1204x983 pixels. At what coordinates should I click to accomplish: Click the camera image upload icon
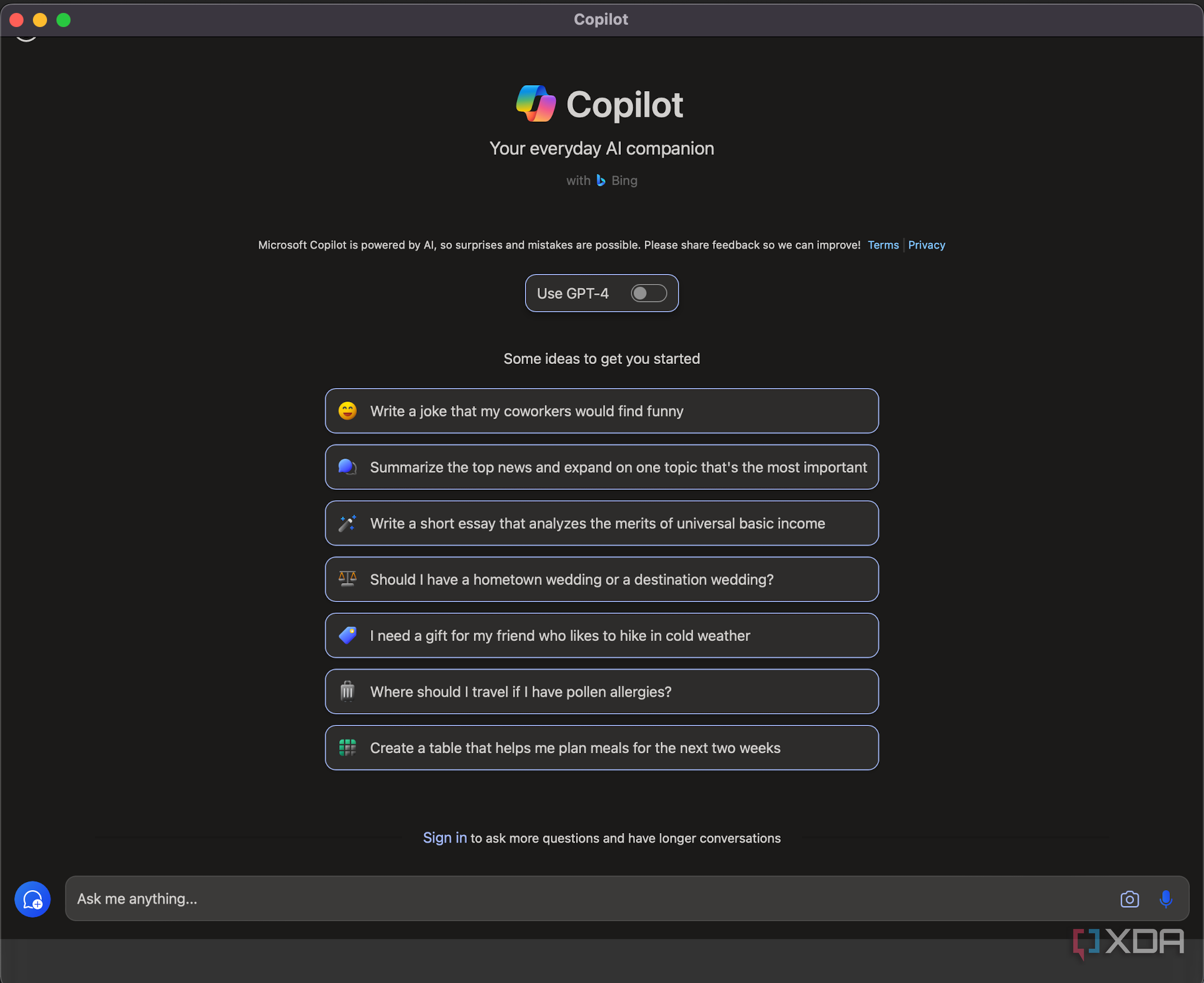tap(1129, 899)
